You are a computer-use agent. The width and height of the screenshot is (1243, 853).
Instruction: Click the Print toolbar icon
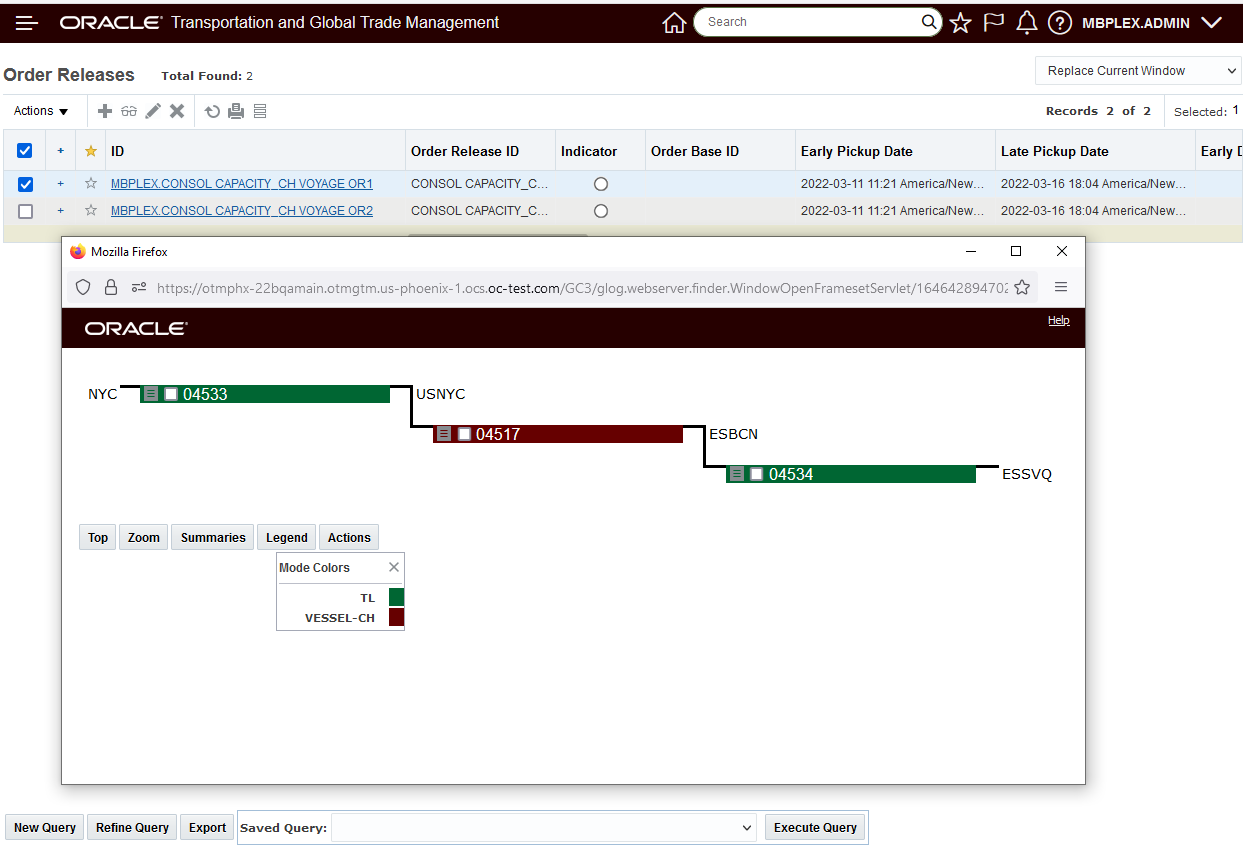pos(236,111)
